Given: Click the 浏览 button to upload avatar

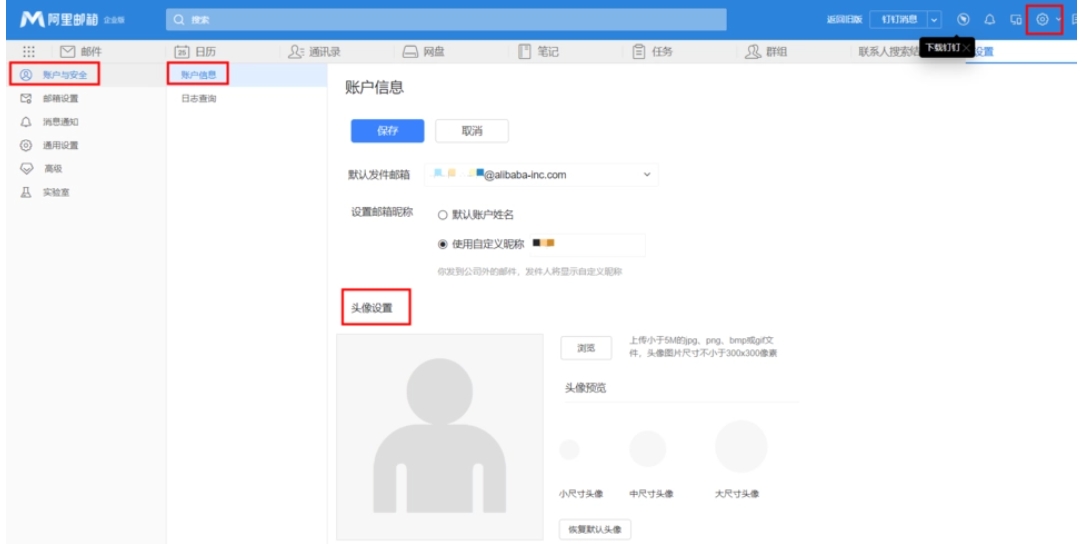Looking at the screenshot, I should click(x=586, y=349).
